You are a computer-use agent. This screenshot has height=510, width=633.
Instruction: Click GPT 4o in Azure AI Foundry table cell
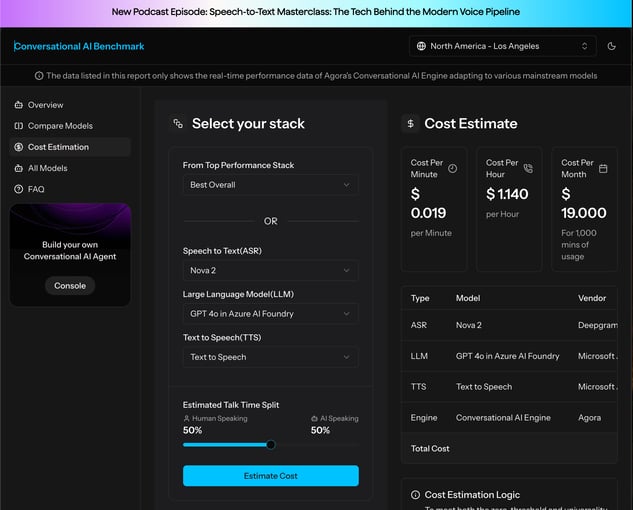pyautogui.click(x=507, y=356)
